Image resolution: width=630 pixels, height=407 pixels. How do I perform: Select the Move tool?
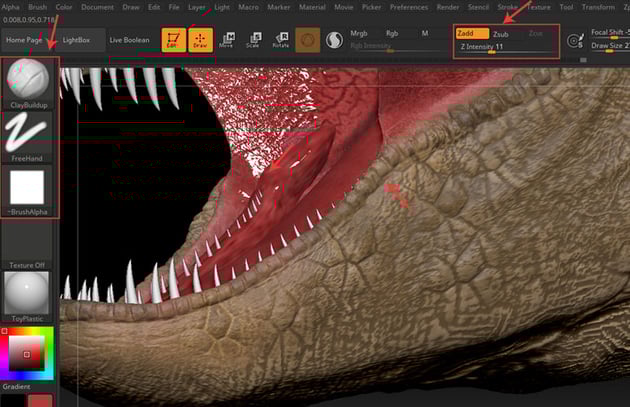tap(227, 40)
